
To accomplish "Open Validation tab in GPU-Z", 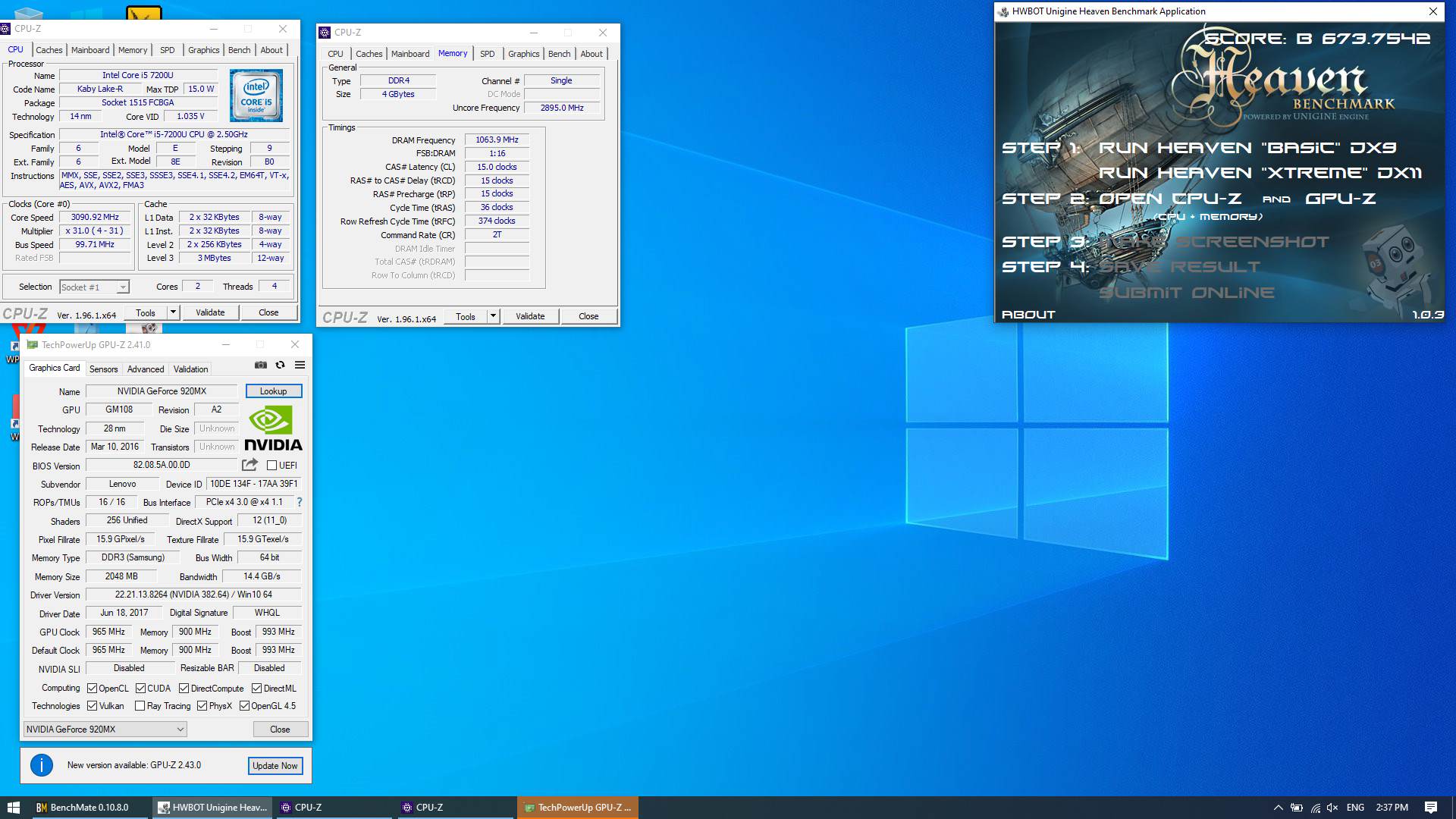I will tap(190, 369).
